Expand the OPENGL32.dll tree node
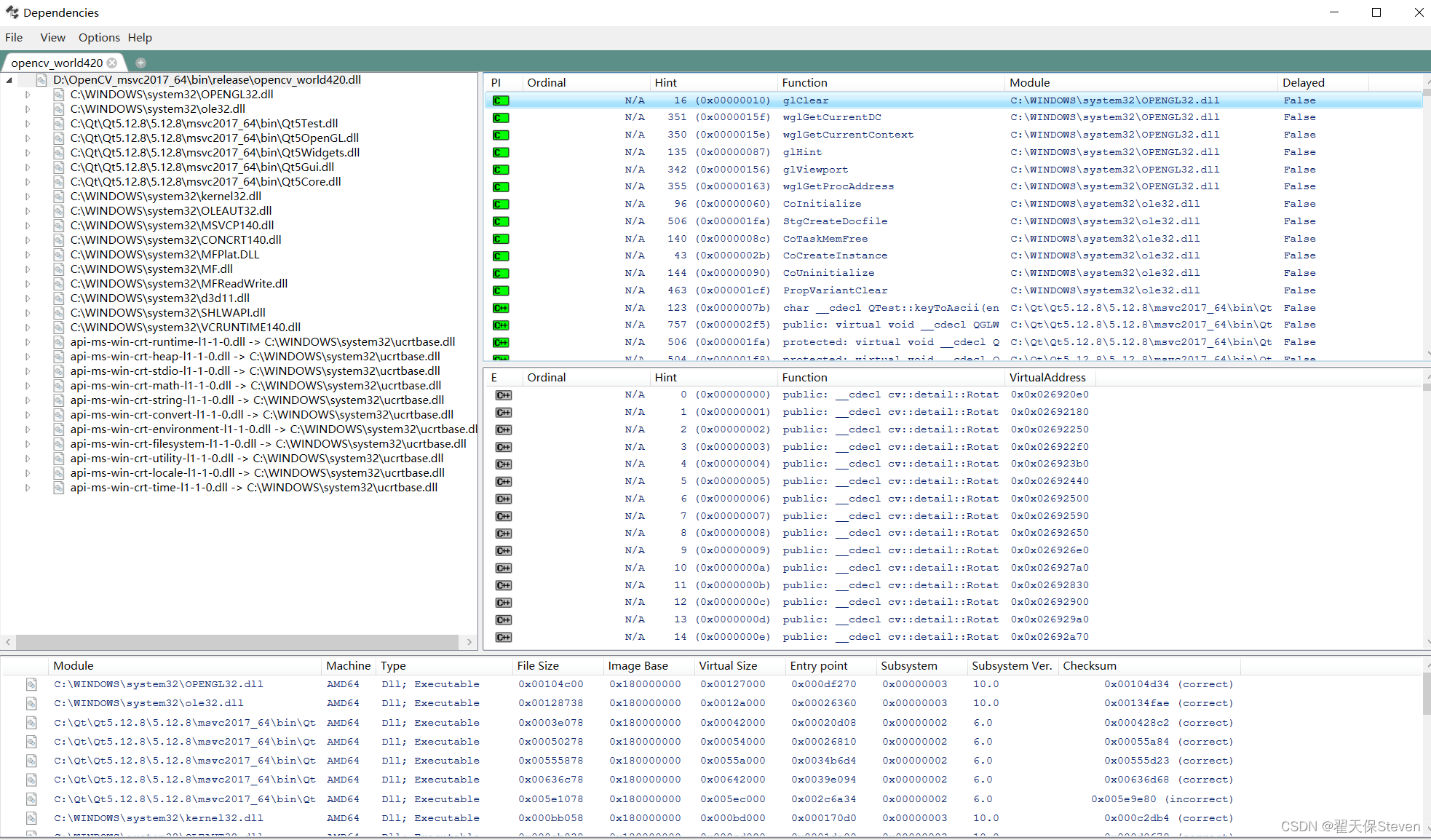This screenshot has height=840, width=1431. tap(27, 94)
